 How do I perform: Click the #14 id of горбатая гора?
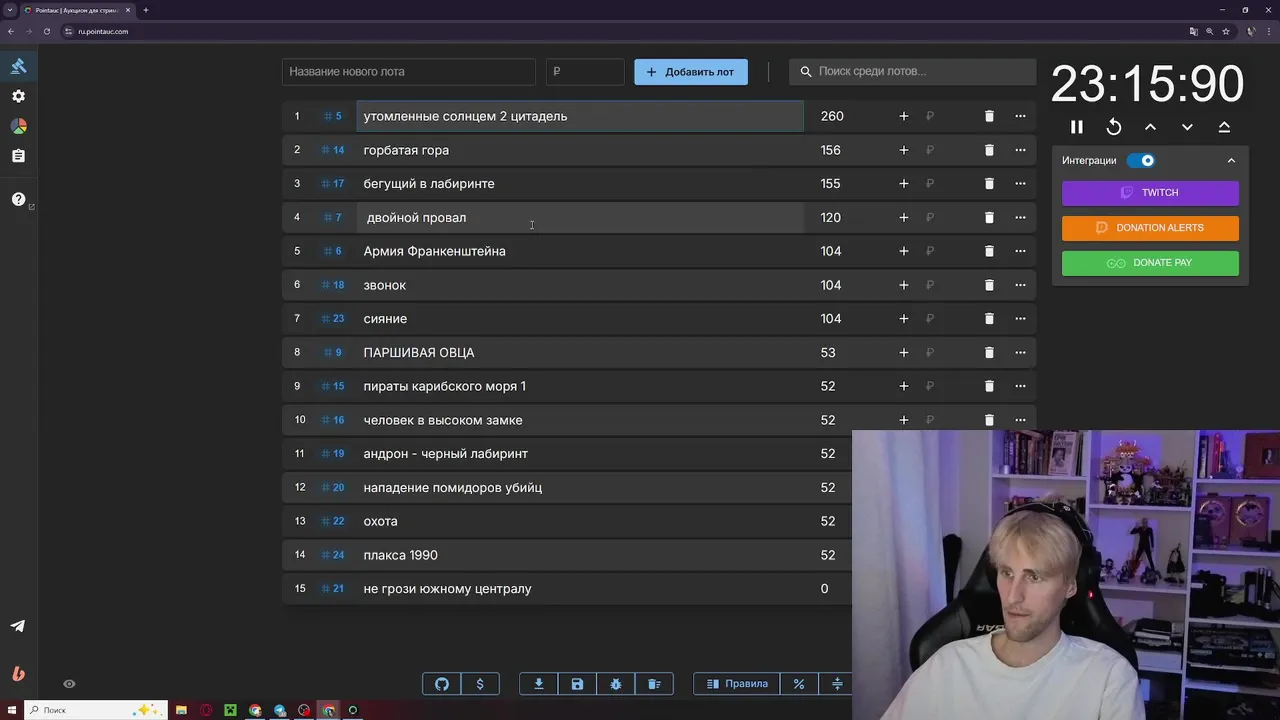[333, 150]
